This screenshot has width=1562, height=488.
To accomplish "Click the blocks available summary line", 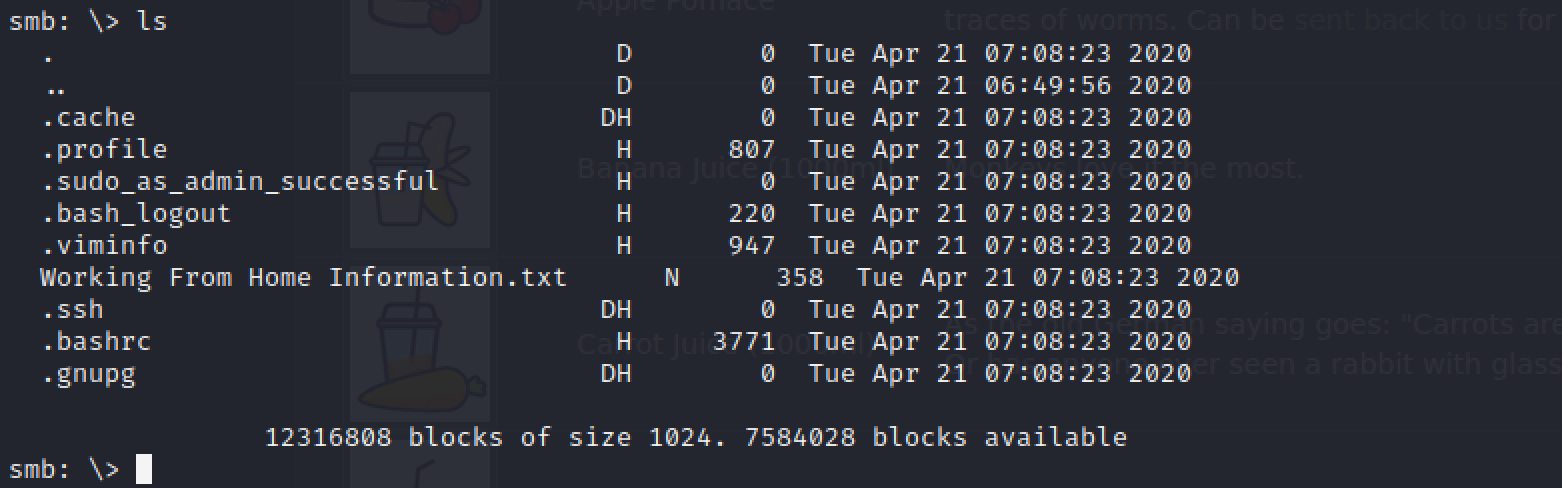I will pos(696,437).
